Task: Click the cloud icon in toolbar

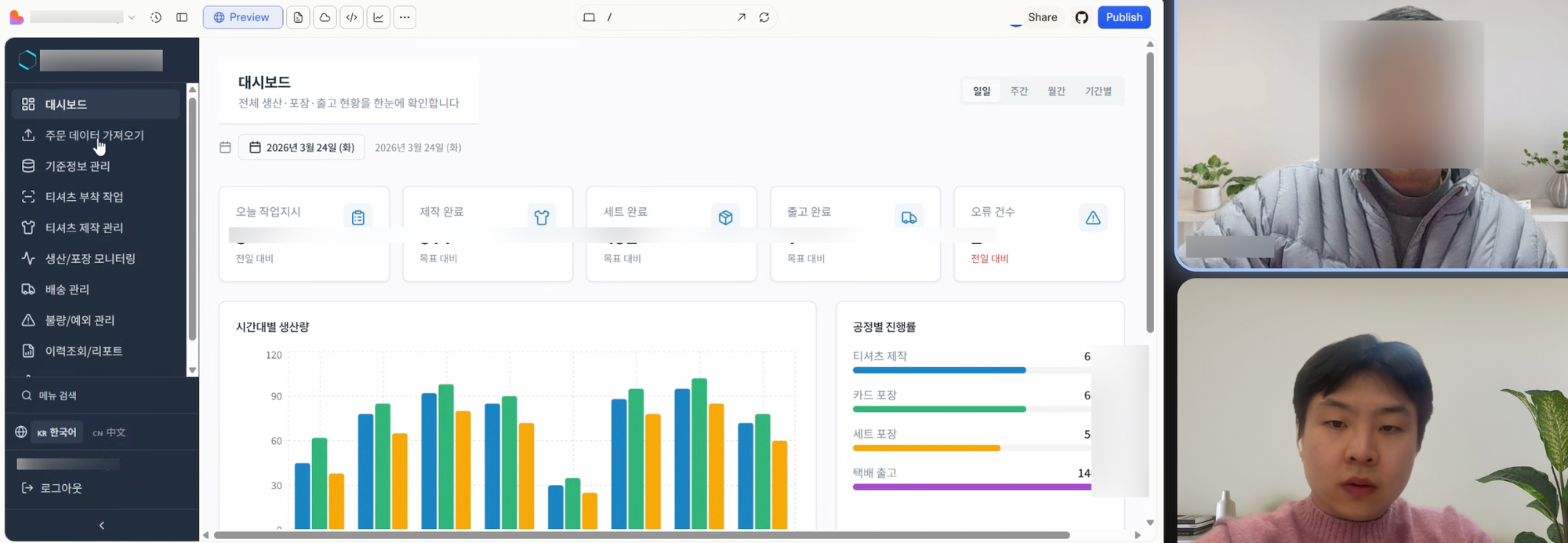Action: point(325,17)
